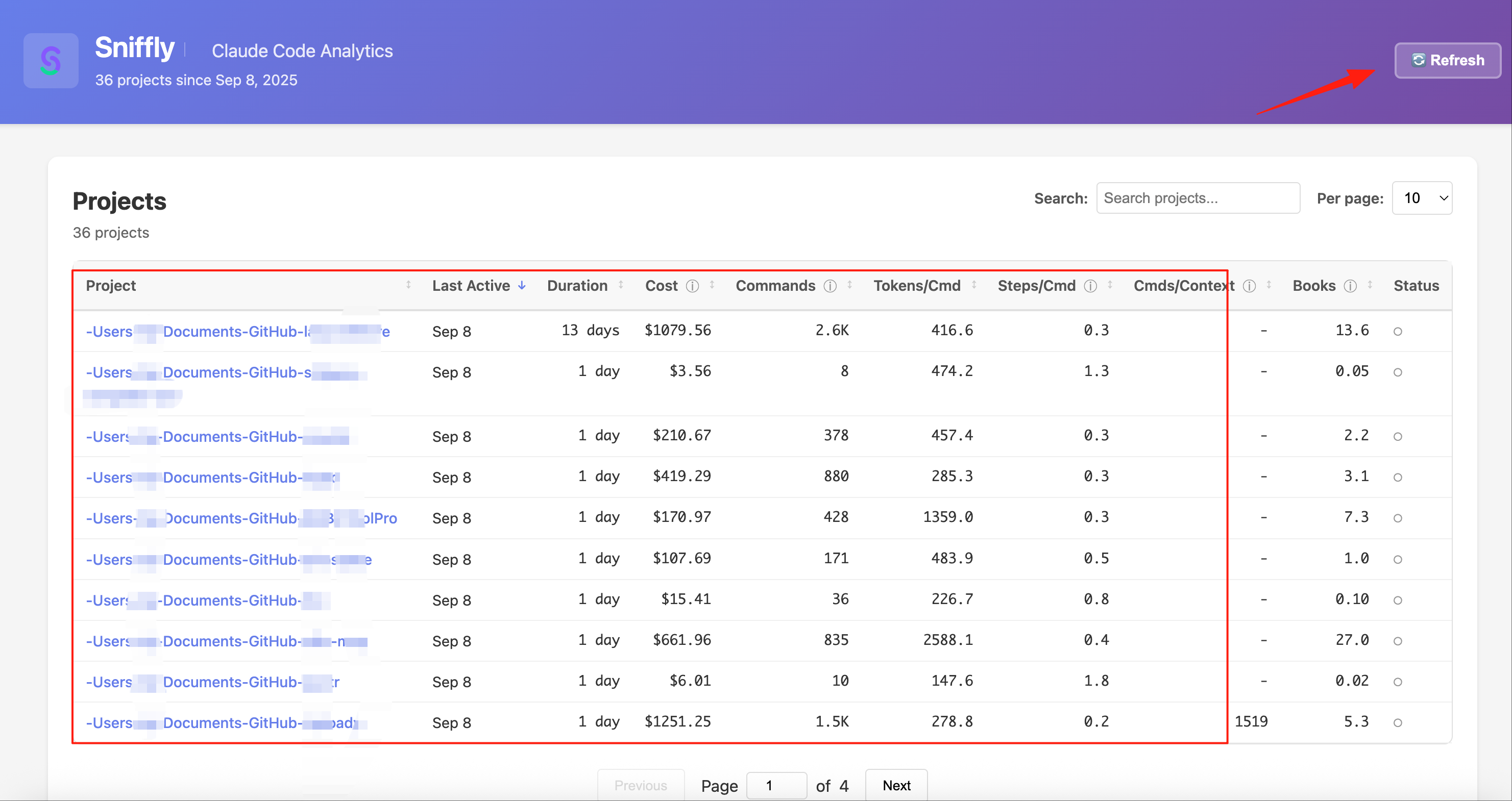Sort by Tokens/Cmd column header
Screen dimensions: 1512x801
[x=917, y=286]
